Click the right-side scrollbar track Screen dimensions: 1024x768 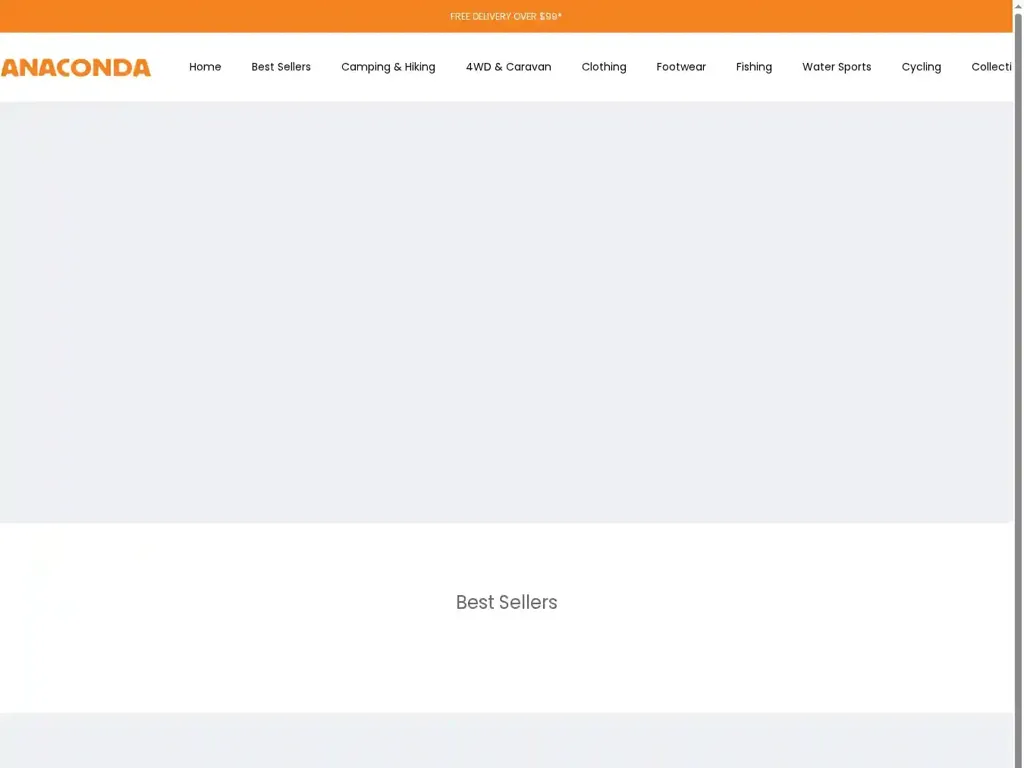(1017, 400)
